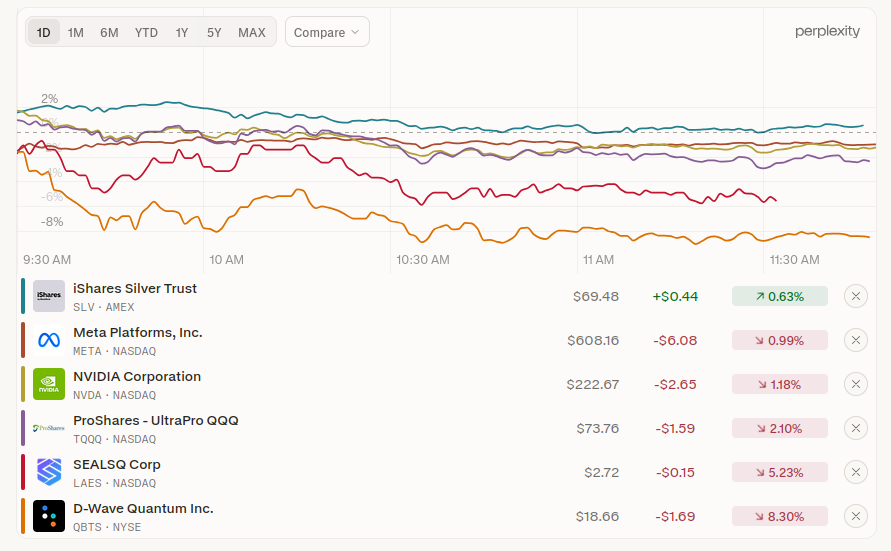This screenshot has width=891, height=551.
Task: Remove D-Wave Quantum from comparison
Action: pos(856,516)
